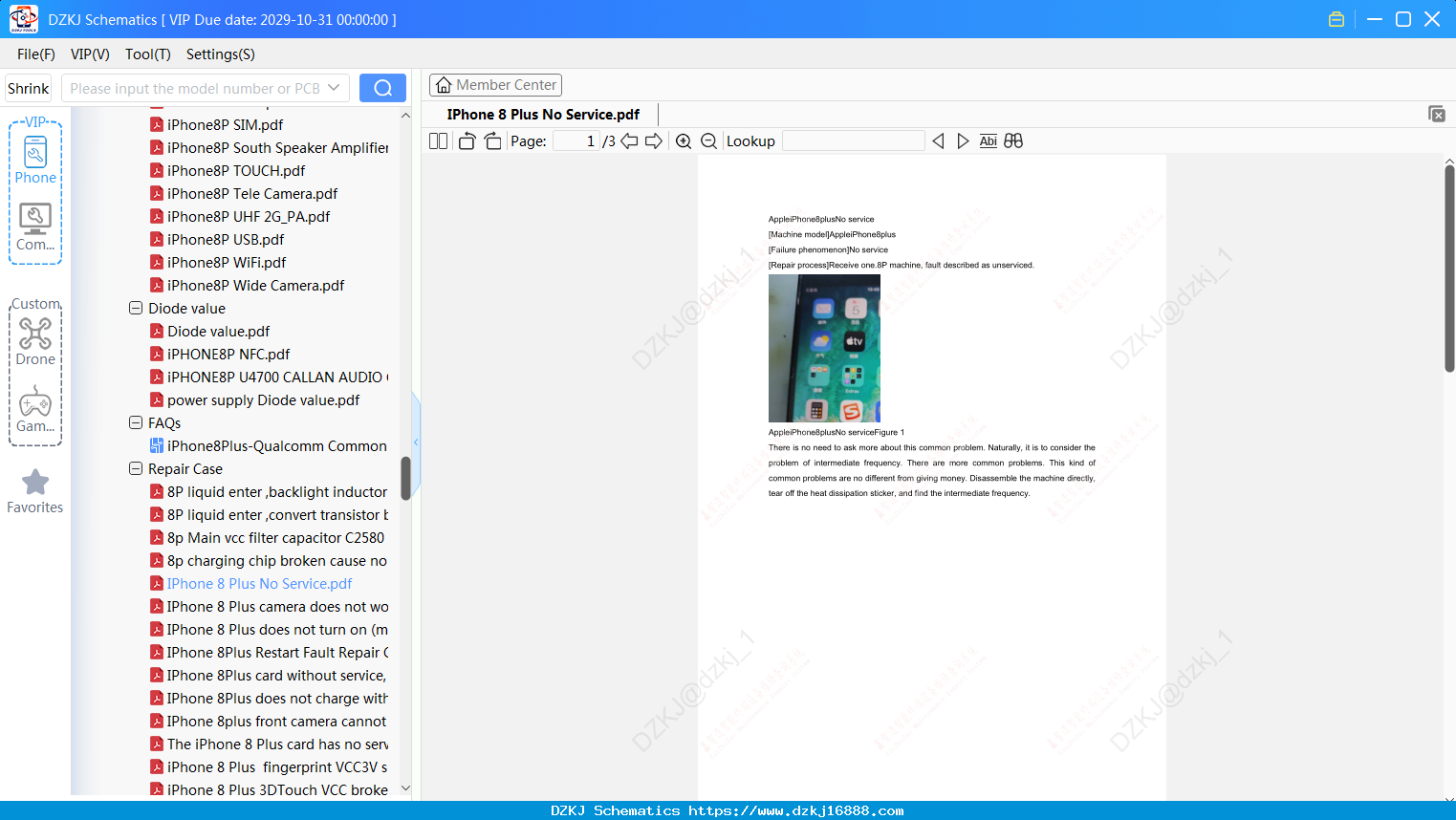Open the Drone custom category

point(35,341)
